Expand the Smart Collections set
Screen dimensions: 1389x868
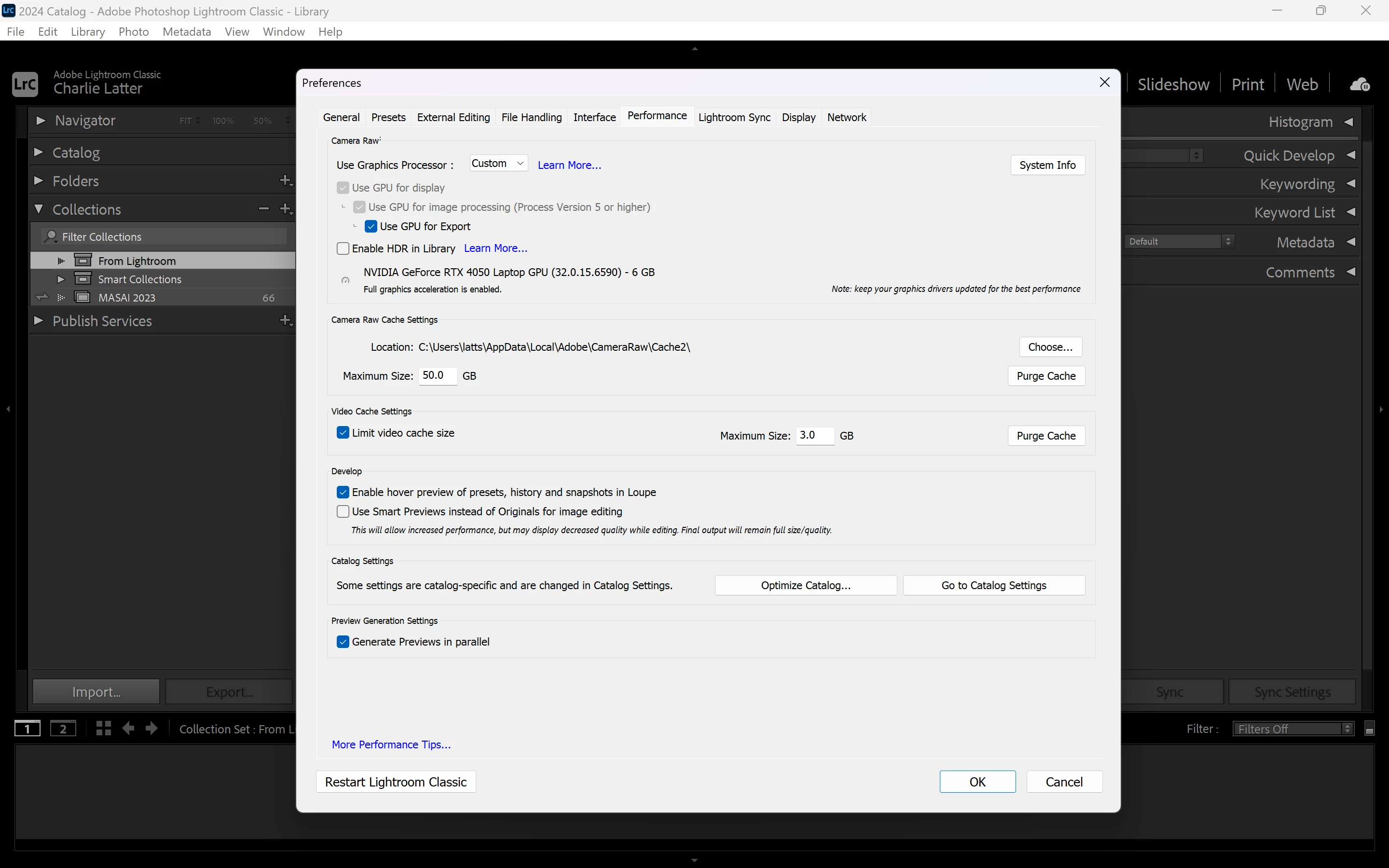point(61,279)
